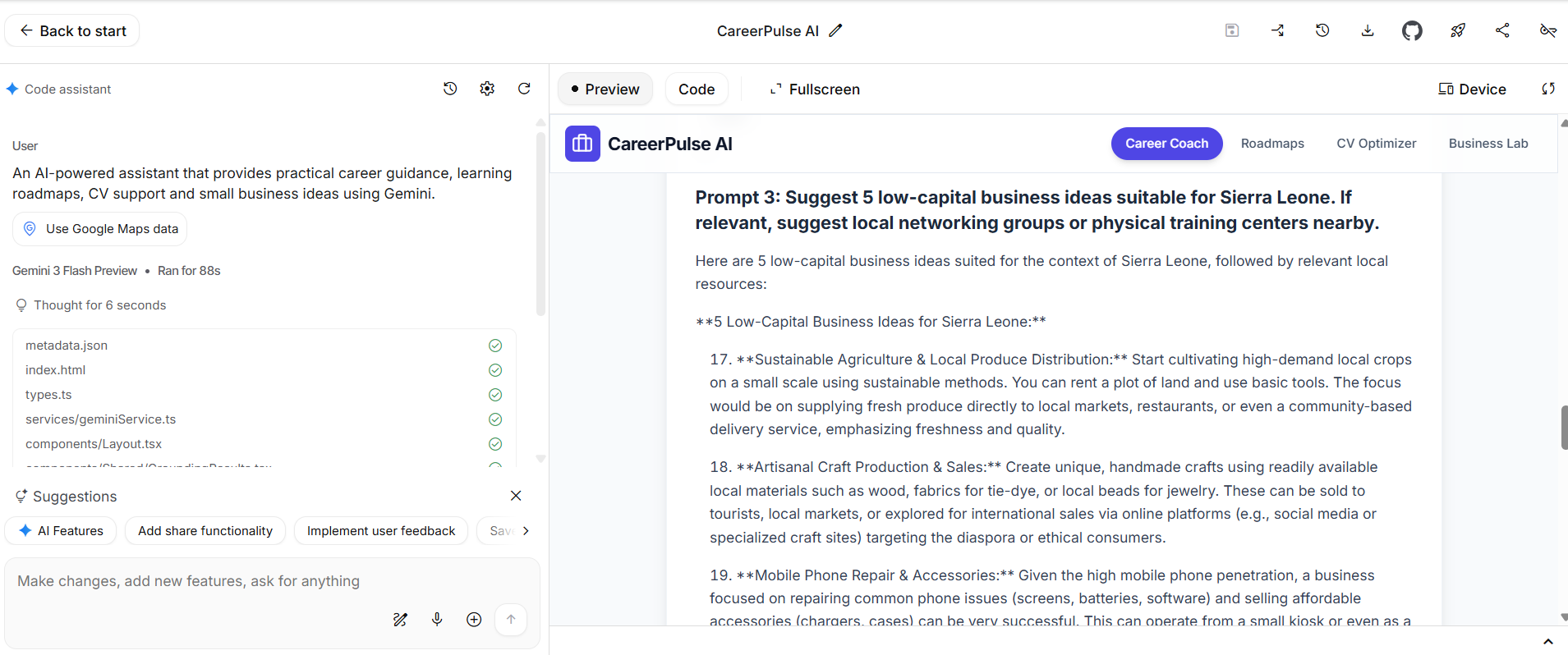Open the Roadmaps nav tab

(x=1272, y=144)
